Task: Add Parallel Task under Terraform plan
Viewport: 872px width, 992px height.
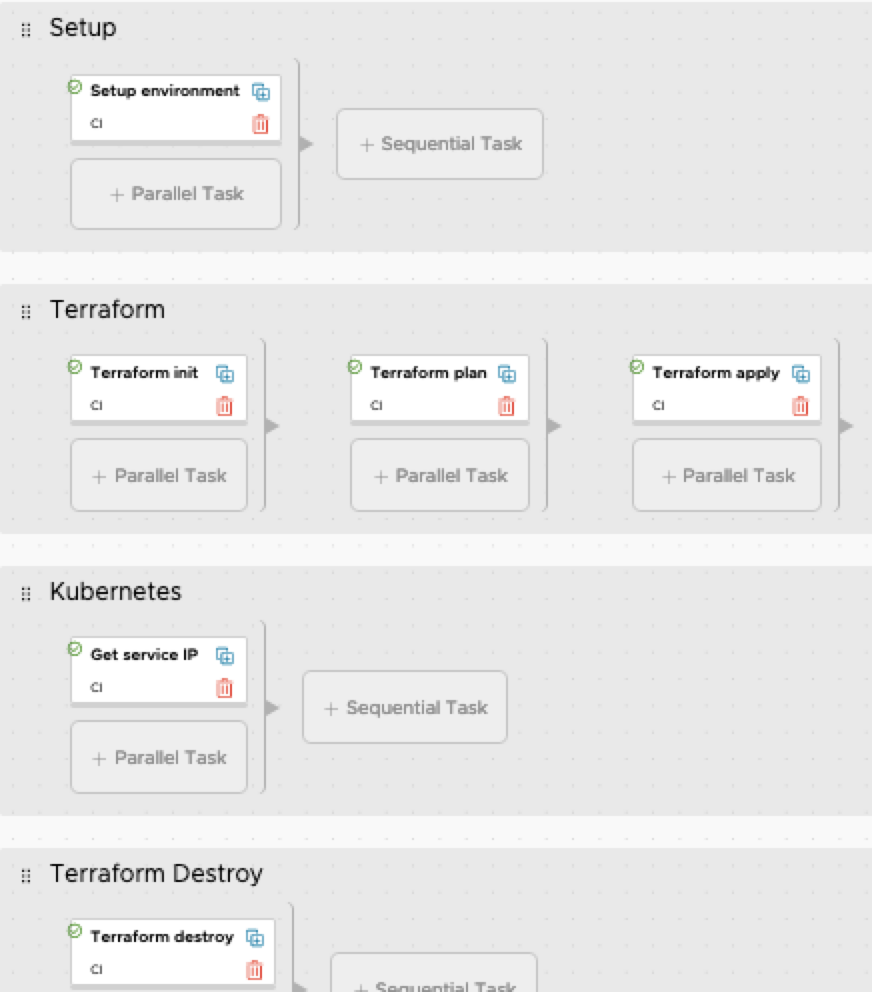Action: click(x=440, y=476)
